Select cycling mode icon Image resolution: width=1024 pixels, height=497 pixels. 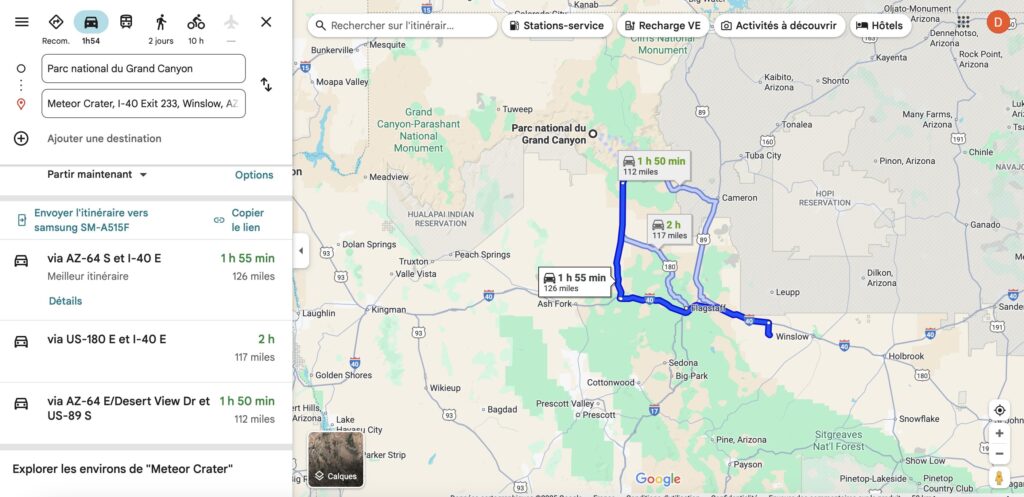[196, 22]
